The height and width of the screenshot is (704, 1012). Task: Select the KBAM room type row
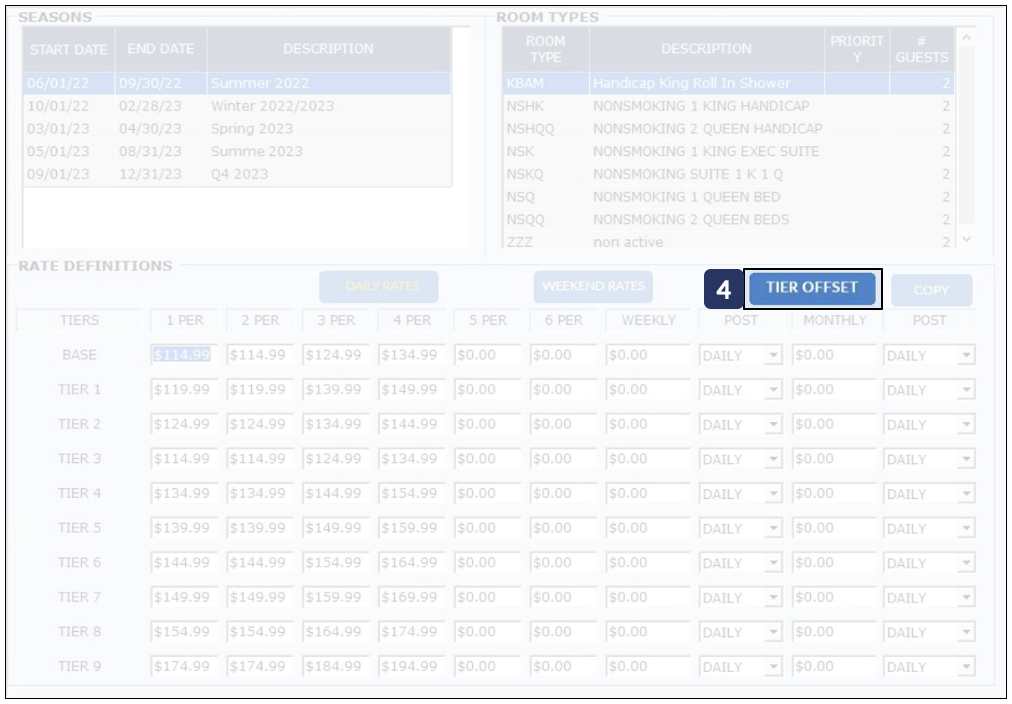(x=726, y=83)
